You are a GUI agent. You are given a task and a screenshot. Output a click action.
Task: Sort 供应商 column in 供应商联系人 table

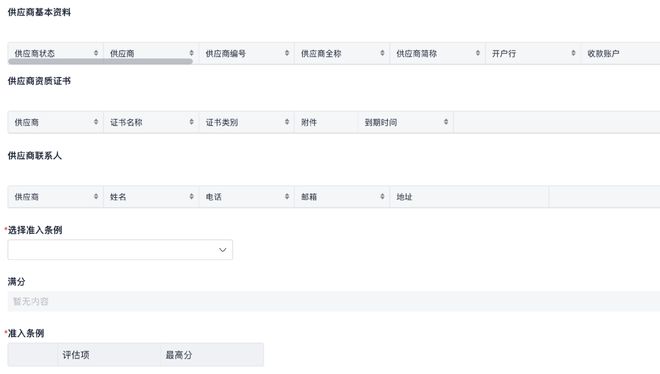96,196
